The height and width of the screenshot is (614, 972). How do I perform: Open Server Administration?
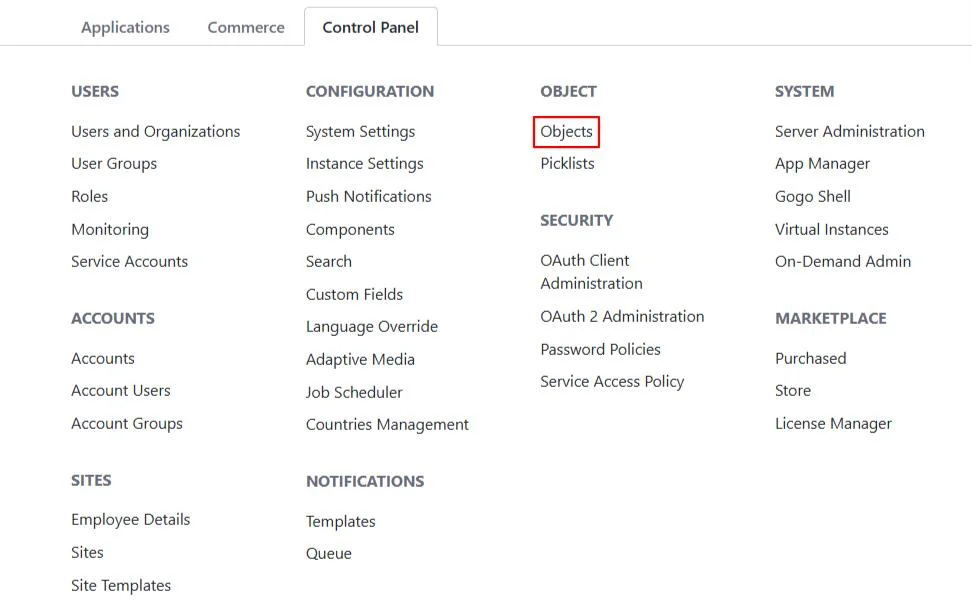(x=849, y=131)
